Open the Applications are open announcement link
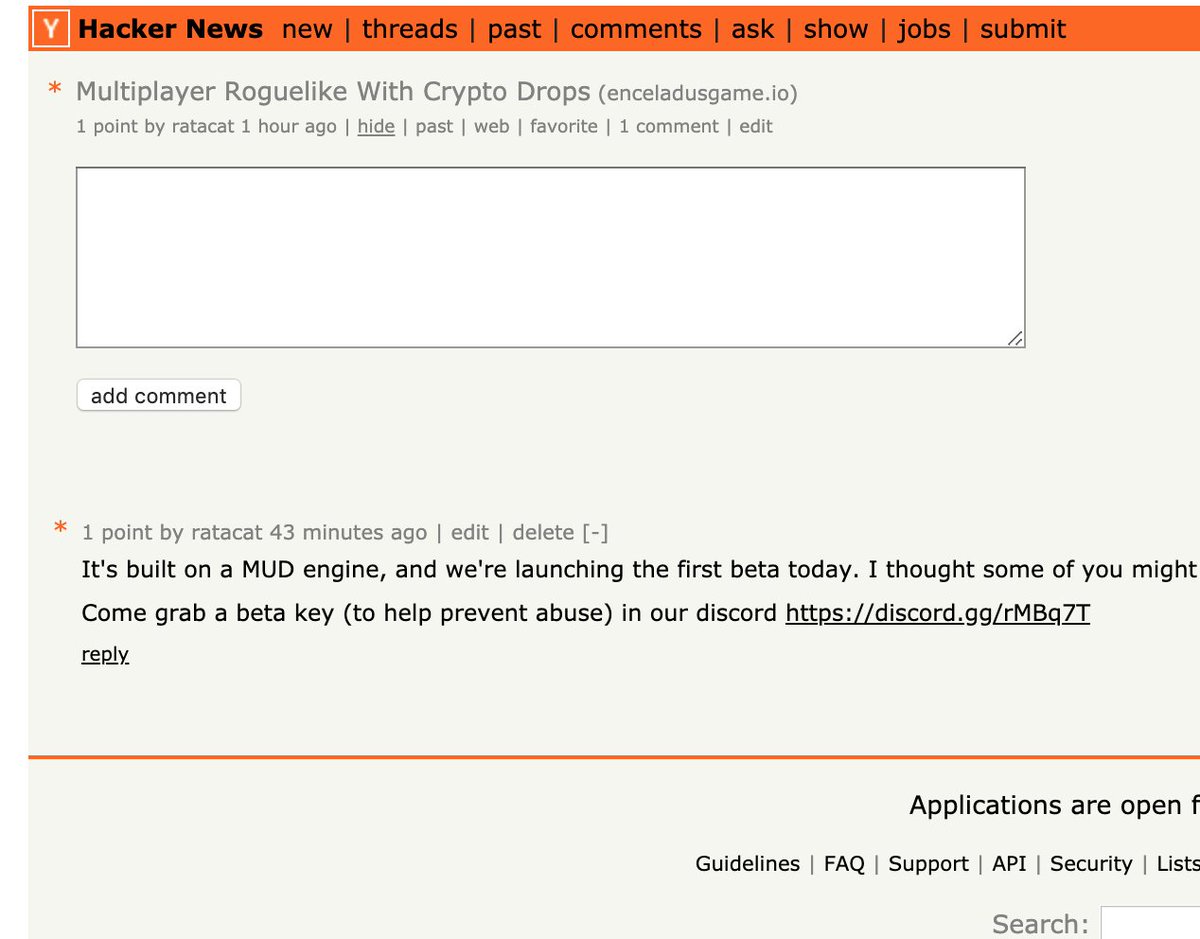This screenshot has width=1200, height=939. tap(1054, 805)
